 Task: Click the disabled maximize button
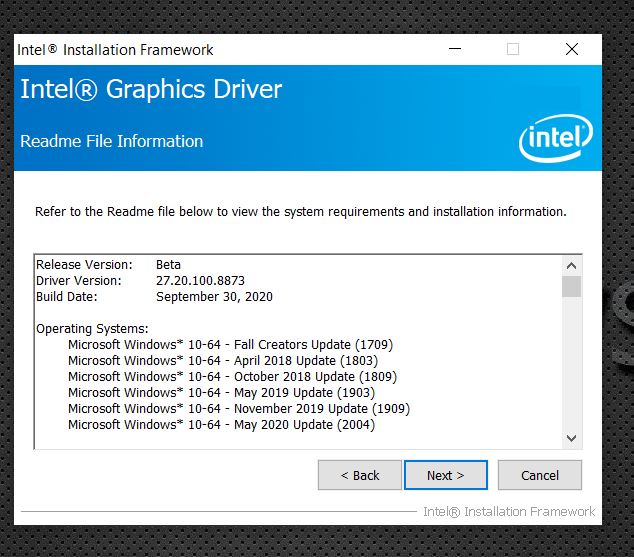pyautogui.click(x=513, y=49)
